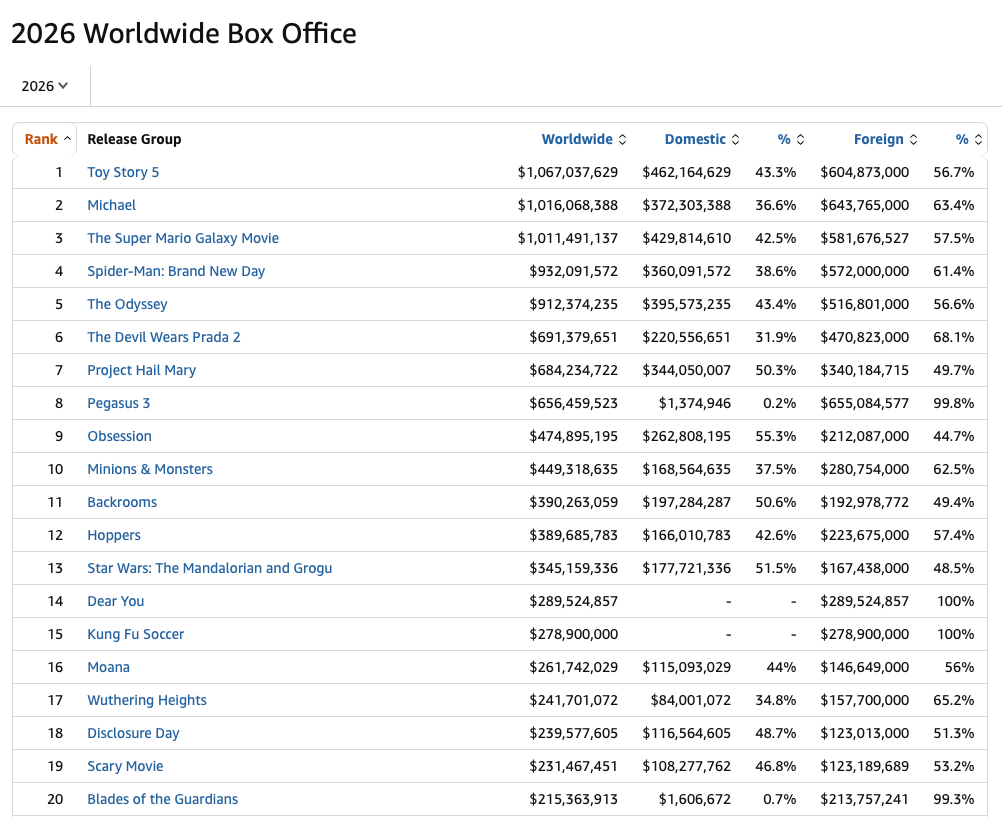The width and height of the screenshot is (1002, 817).
Task: Sort by Rank column header
Action: [47, 139]
